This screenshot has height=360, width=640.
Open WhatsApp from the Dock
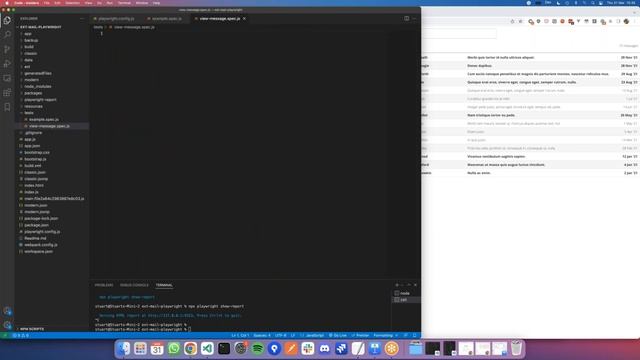click(174, 349)
